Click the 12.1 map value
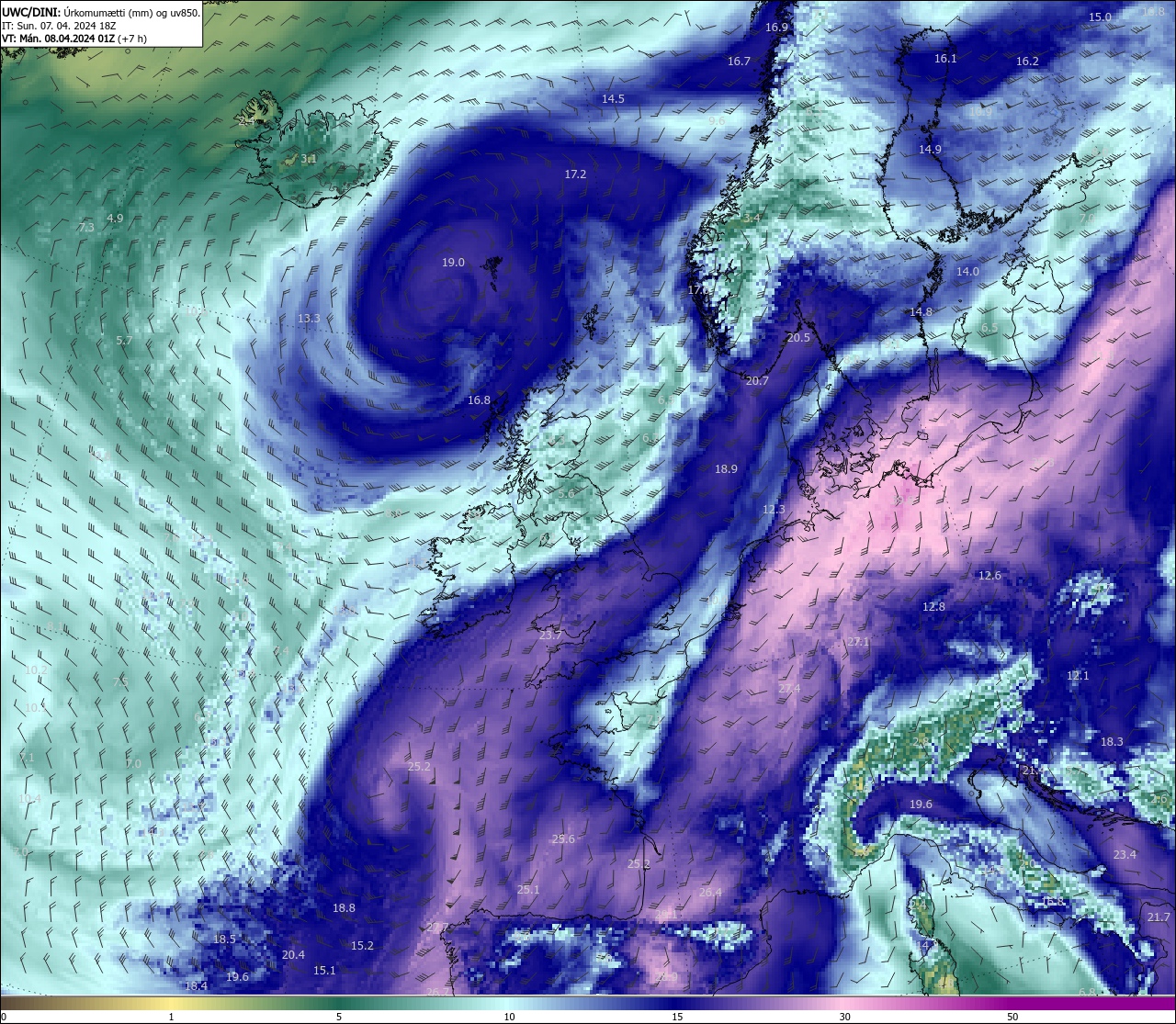Screen dimensions: 1176x1024 tap(1078, 676)
